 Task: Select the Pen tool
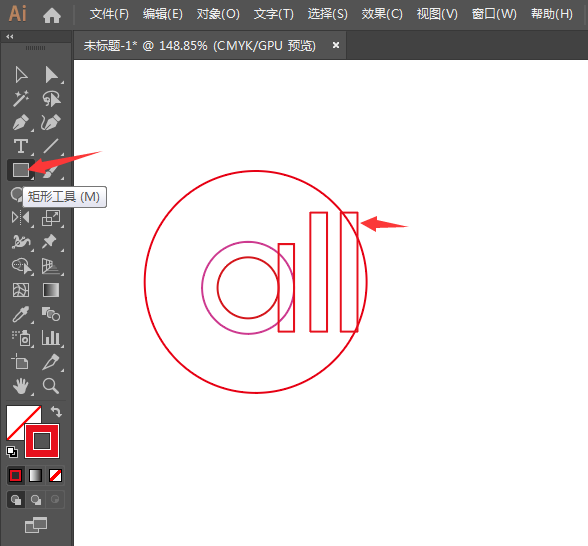[x=21, y=122]
